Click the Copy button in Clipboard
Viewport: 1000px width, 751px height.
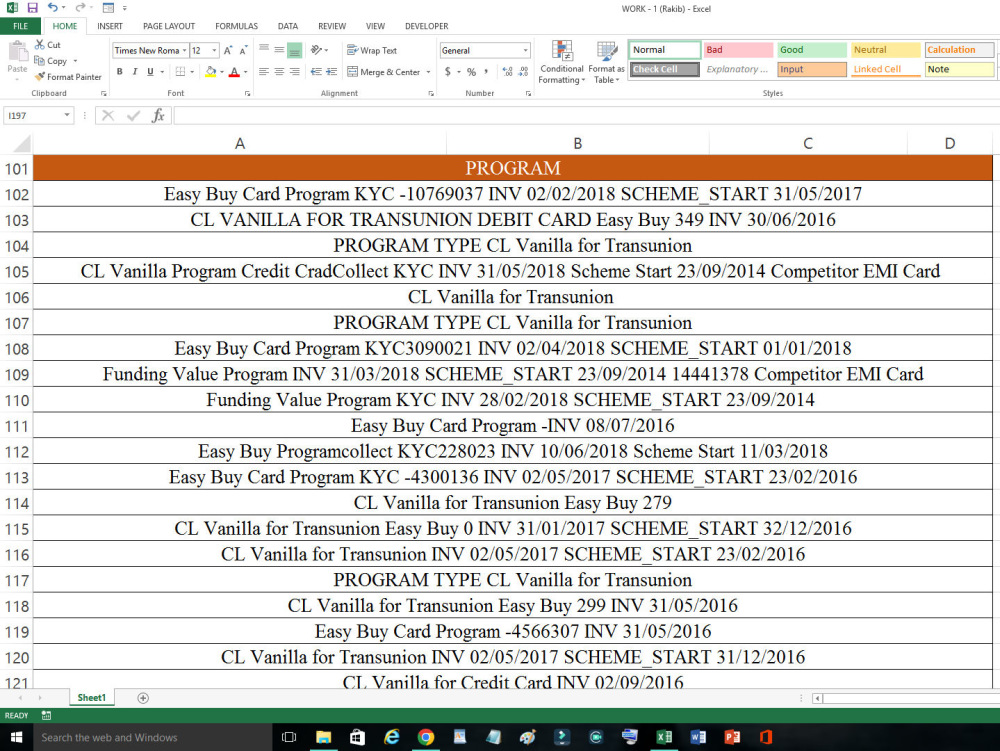click(51, 61)
